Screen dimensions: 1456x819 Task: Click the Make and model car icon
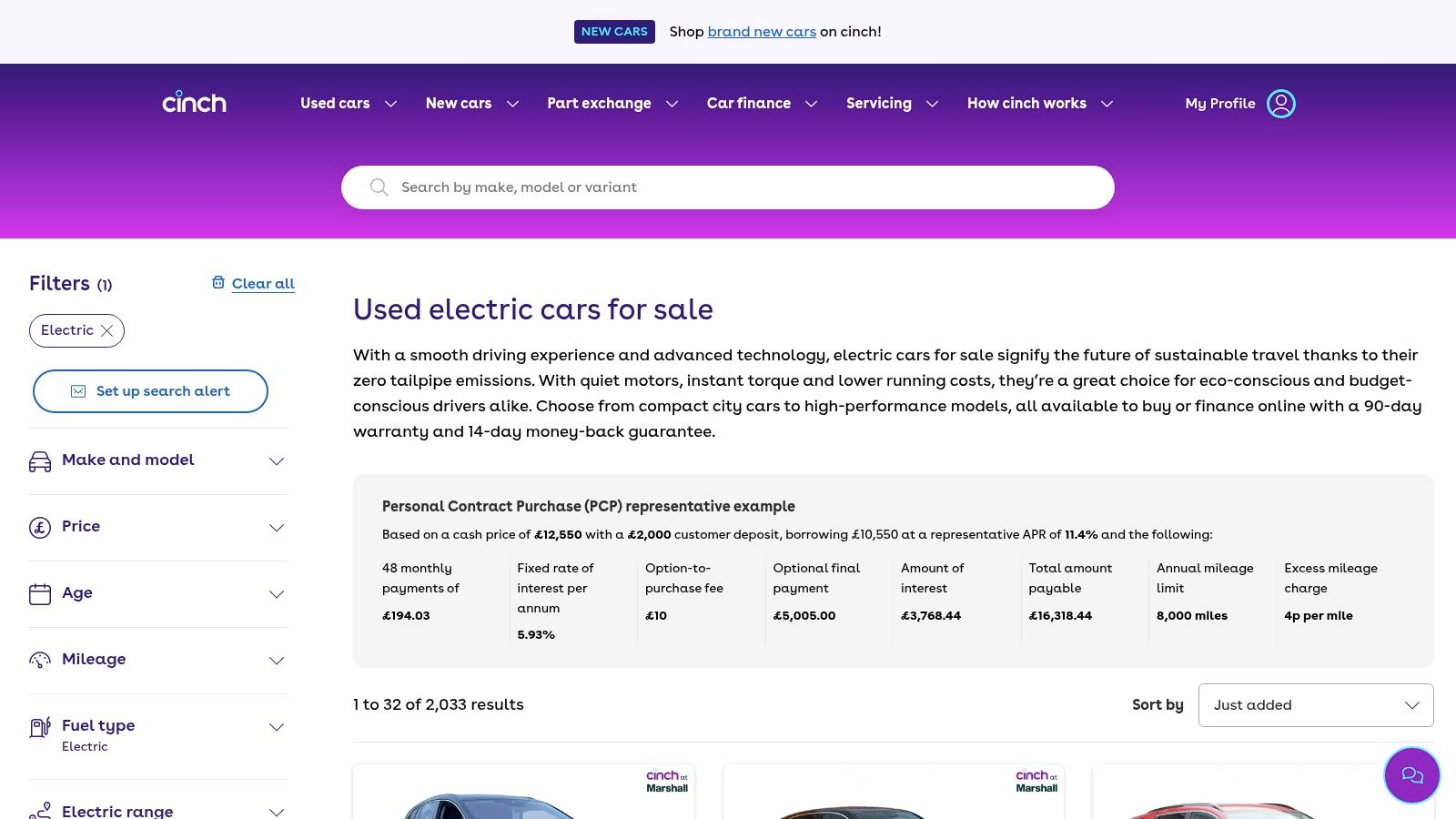pos(40,461)
